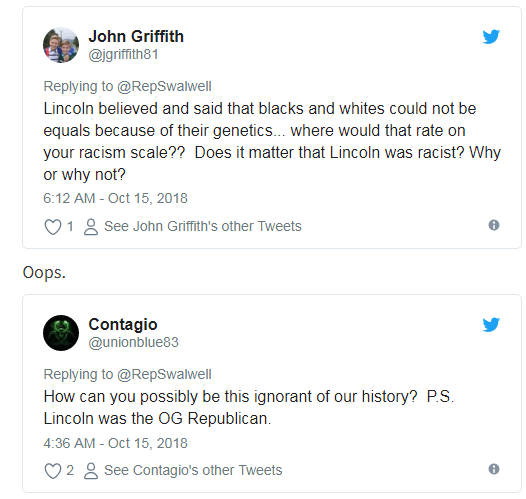See Contagio's other Tweets
The image size is (526, 499).
coord(193,470)
